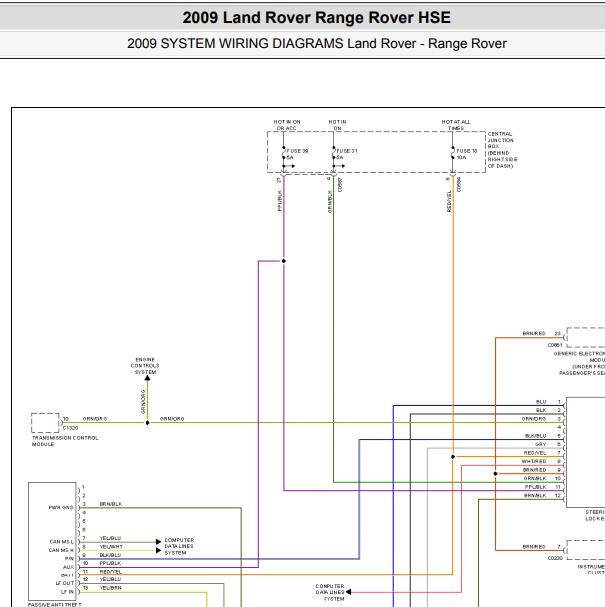The image size is (605, 607).
Task: Click the 'FUSE 18' label
Action: coord(467,151)
